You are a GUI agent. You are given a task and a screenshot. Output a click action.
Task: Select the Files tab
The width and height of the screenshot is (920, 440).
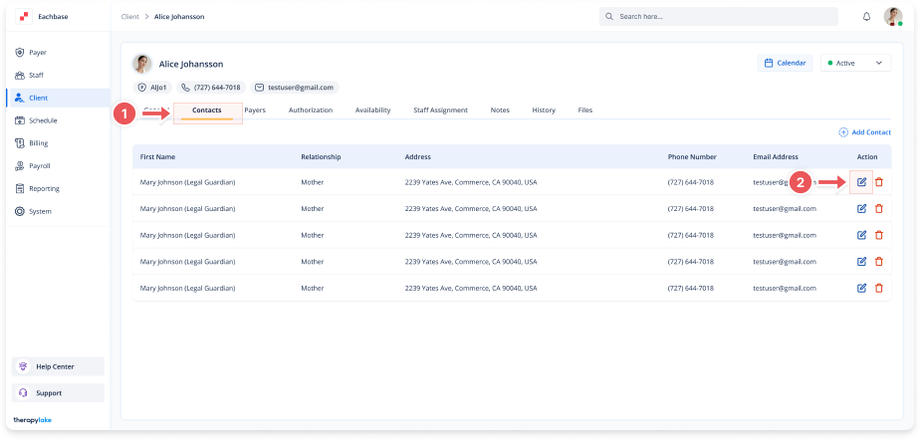[585, 110]
